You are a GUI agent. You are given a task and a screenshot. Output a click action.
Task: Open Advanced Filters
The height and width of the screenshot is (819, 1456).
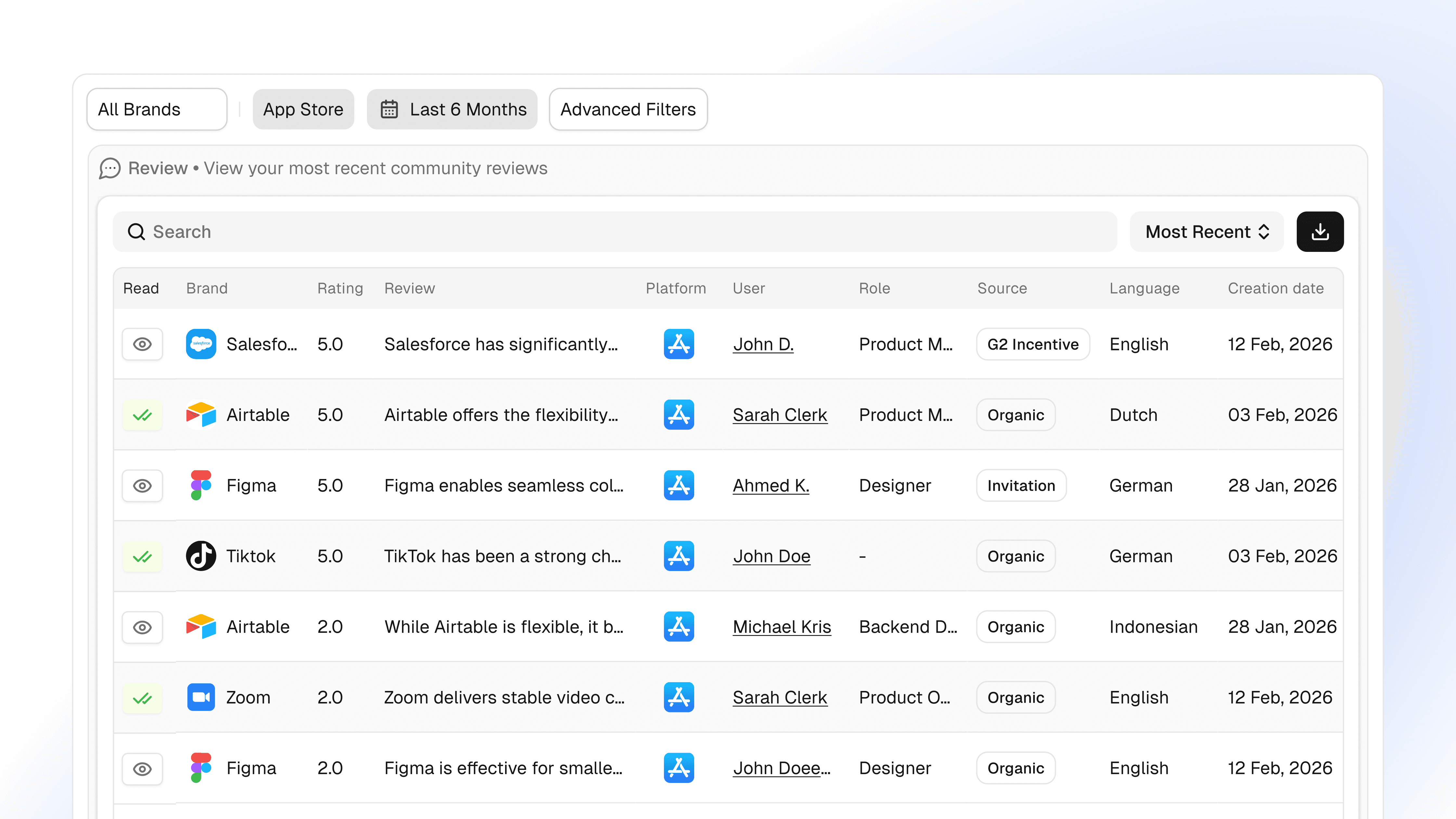coord(627,109)
